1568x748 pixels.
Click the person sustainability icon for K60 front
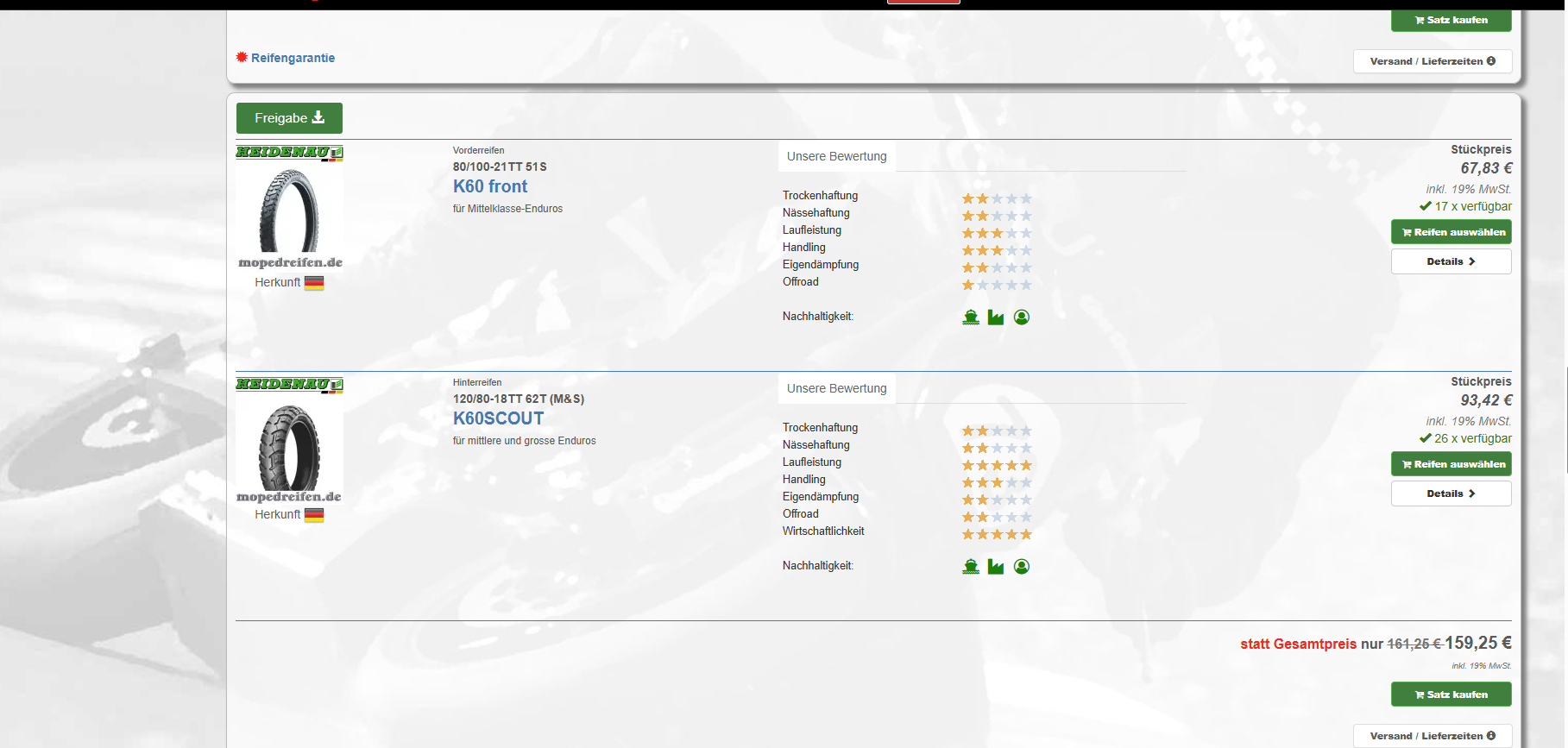1022,317
